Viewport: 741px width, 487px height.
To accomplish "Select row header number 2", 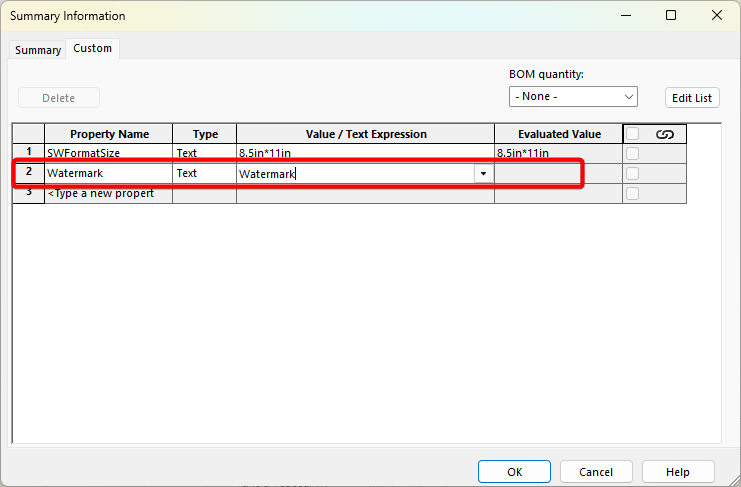I will point(29,172).
